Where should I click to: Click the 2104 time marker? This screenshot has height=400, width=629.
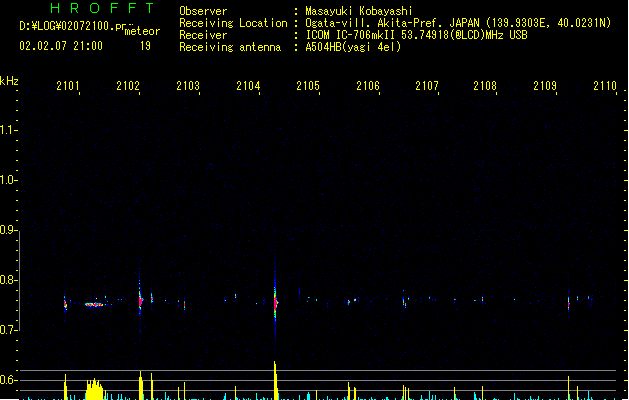(248, 86)
